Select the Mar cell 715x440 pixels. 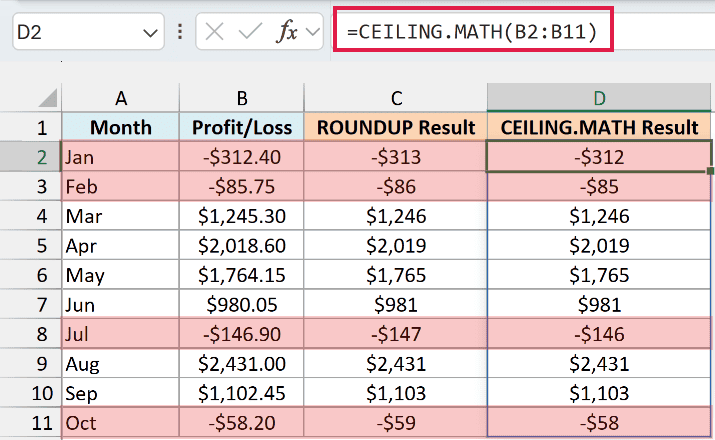point(120,216)
